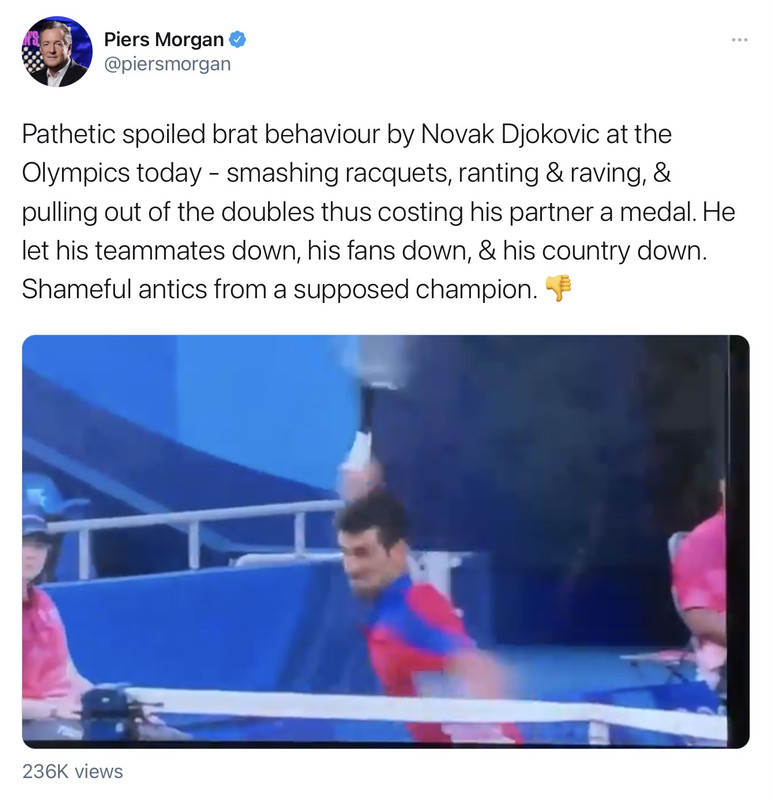Select the words "Novak Djokovic" in tweet
Screen dimensions: 773x800
(x=510, y=134)
